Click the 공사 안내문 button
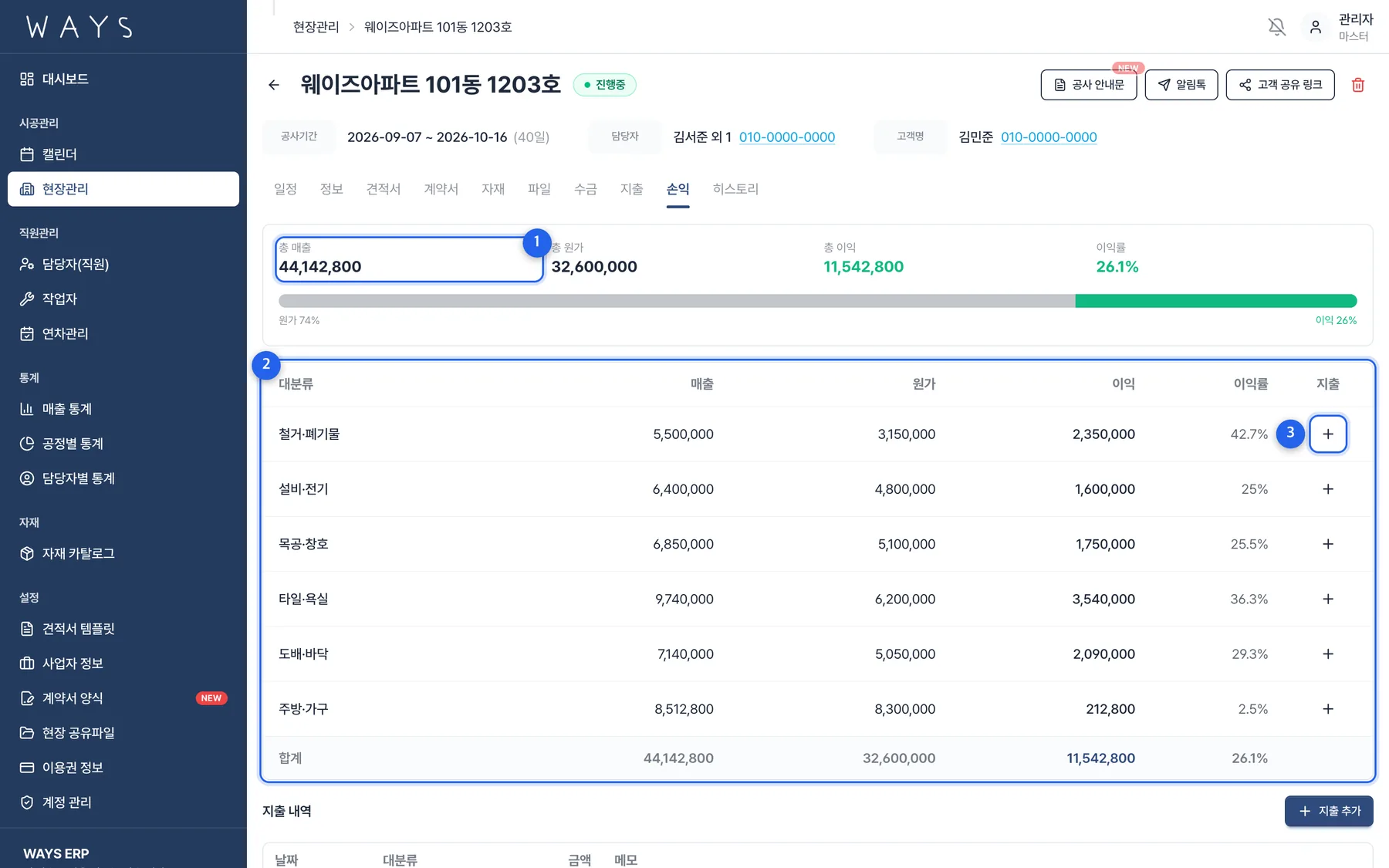This screenshot has height=868, width=1389. pos(1089,85)
